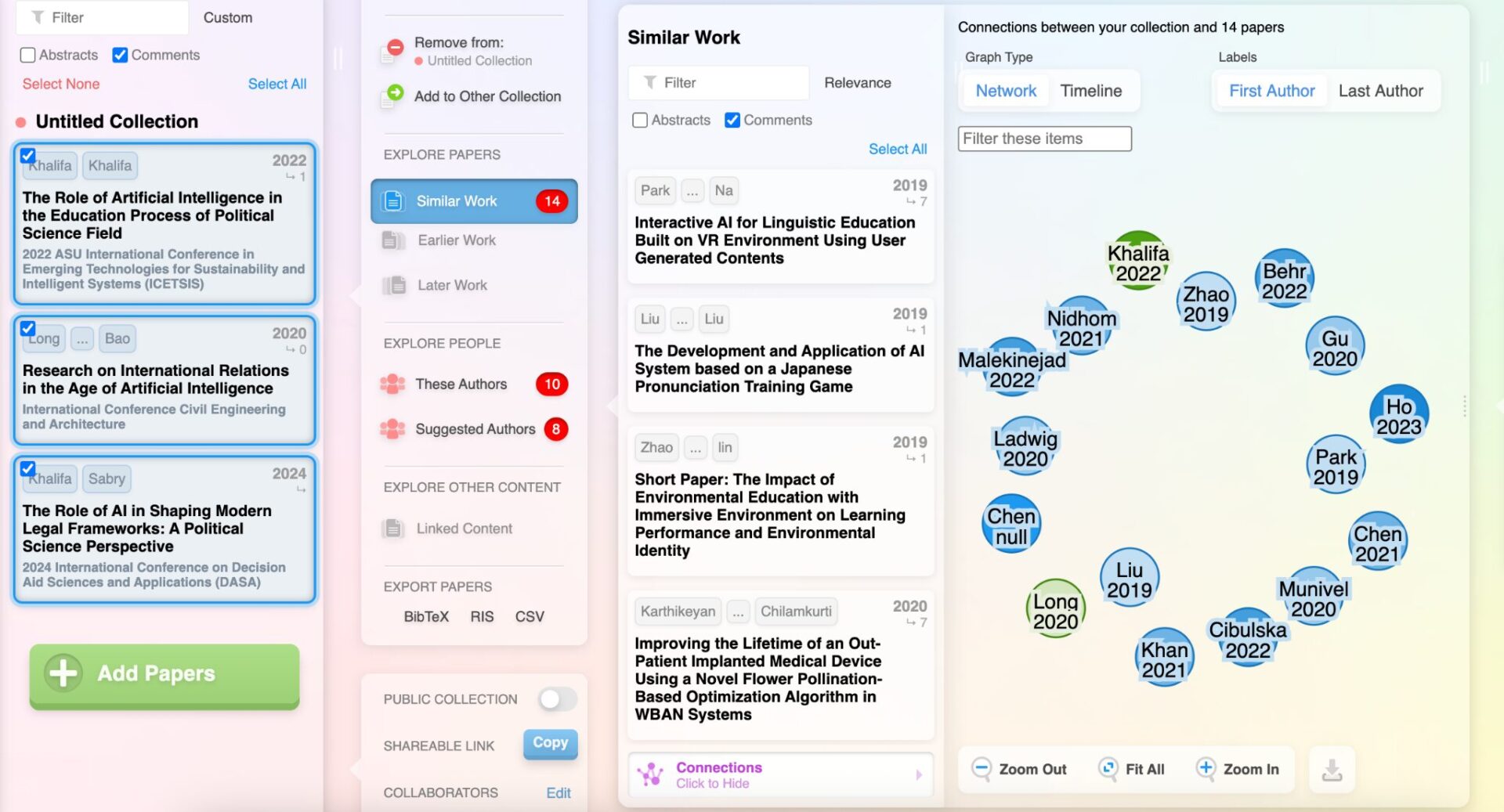Open the Custom sort dropdown

(227, 17)
